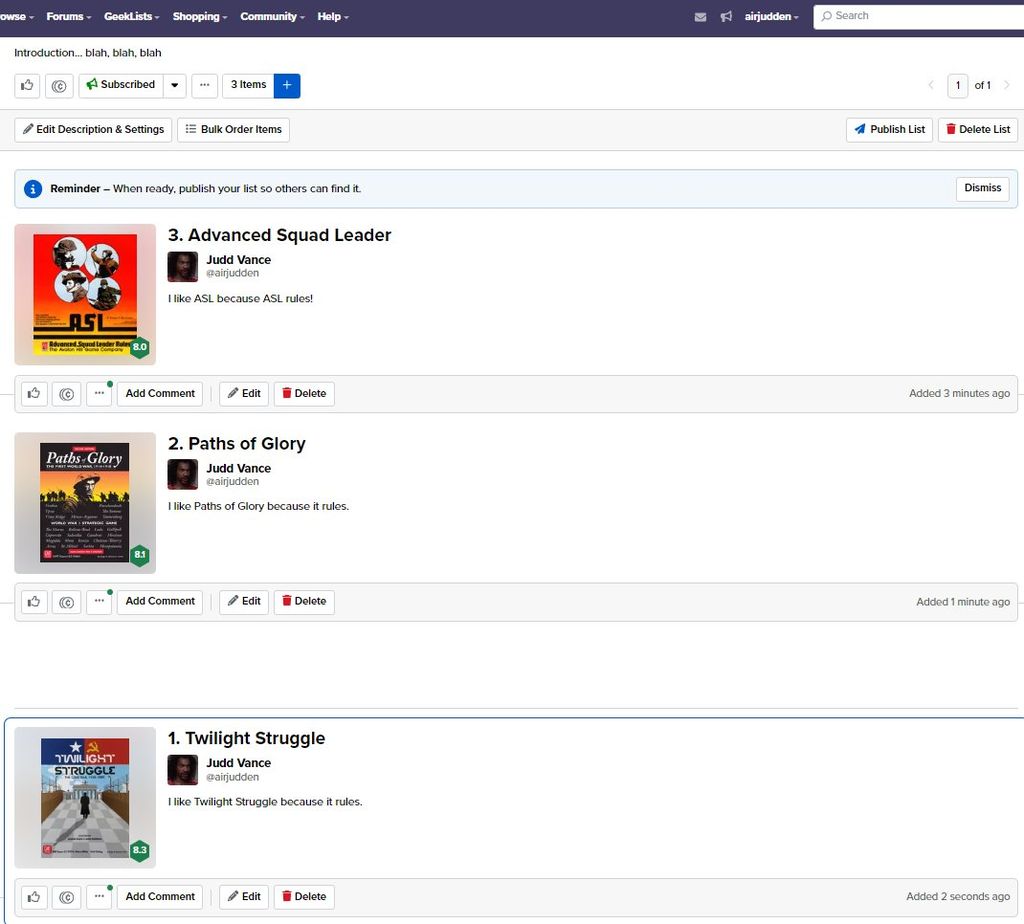
Task: Tip GeekGold on Paths of Glory item
Action: click(x=66, y=601)
